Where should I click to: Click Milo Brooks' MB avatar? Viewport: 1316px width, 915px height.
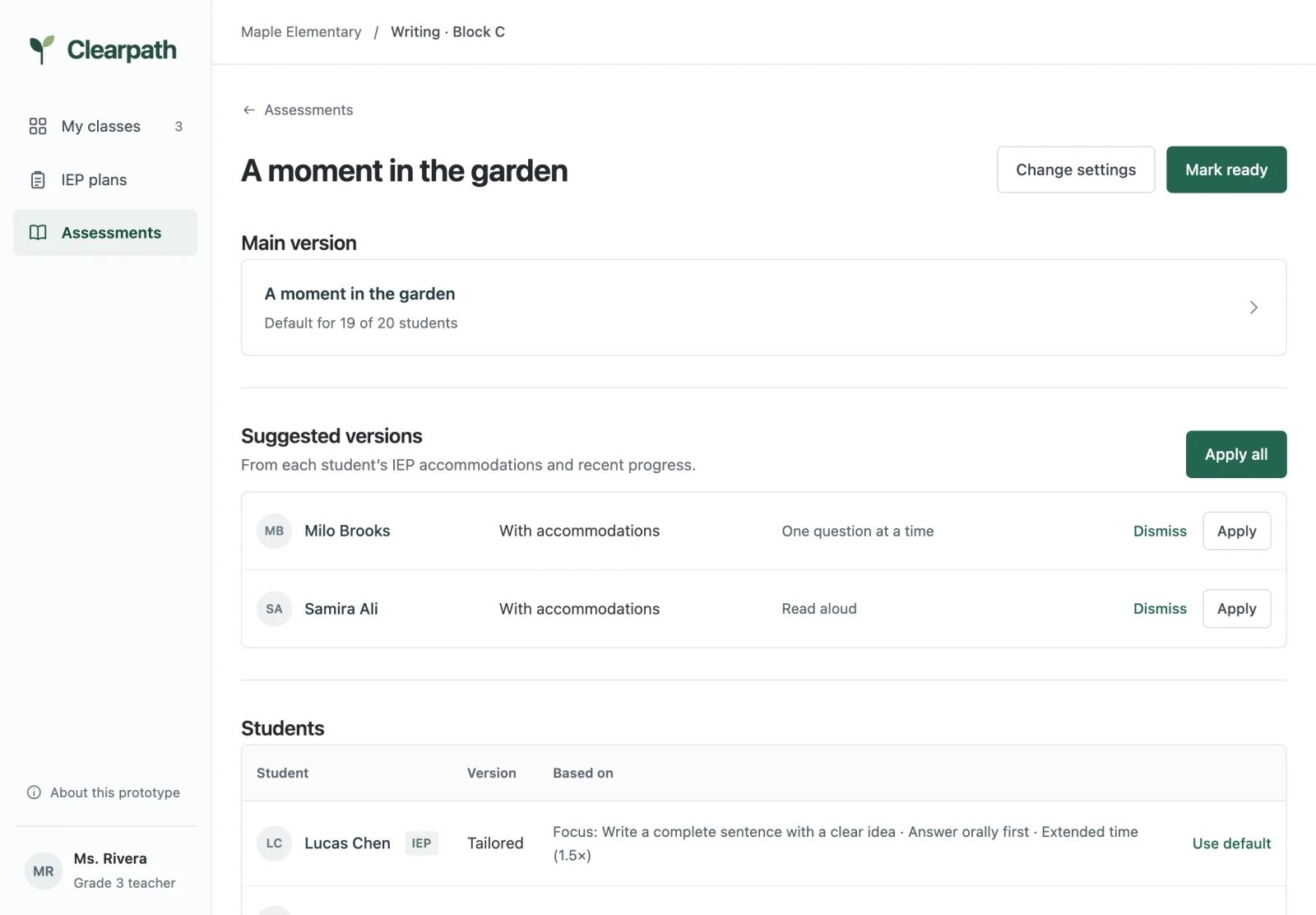coord(275,531)
